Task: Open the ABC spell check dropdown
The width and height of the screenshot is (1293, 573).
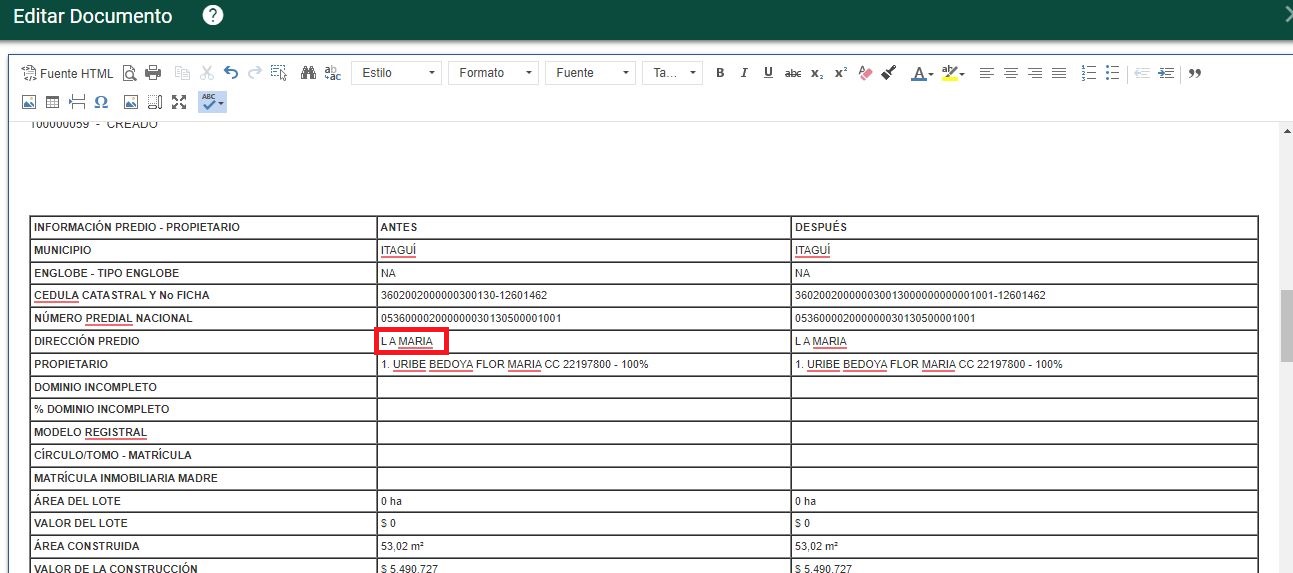Action: coord(212,102)
